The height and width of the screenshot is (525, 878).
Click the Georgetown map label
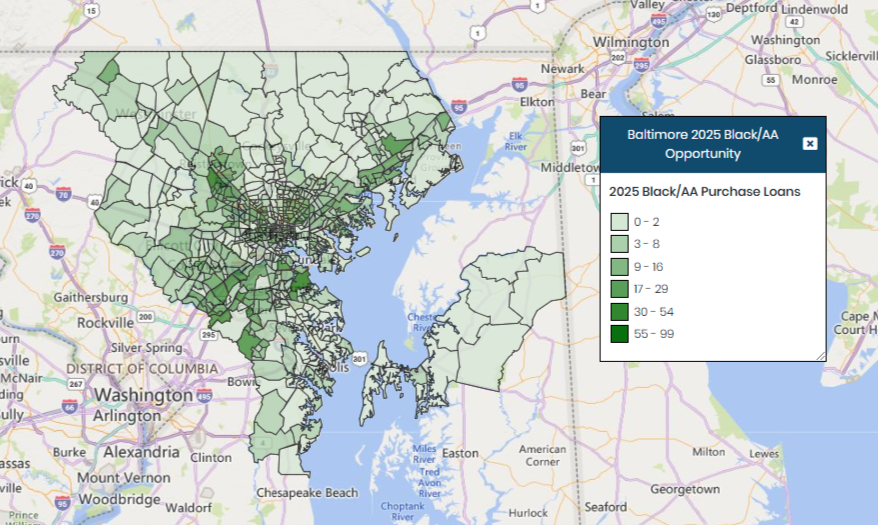click(685, 489)
